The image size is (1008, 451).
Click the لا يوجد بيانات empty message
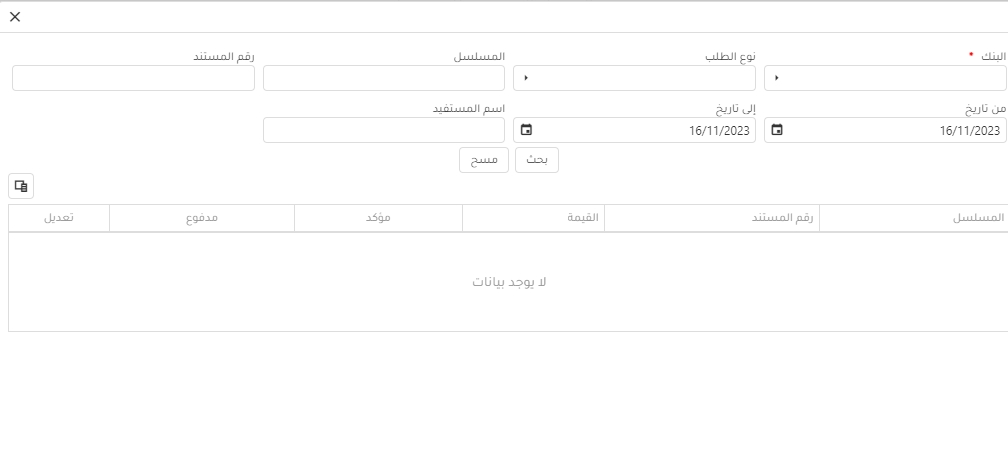pos(509,282)
